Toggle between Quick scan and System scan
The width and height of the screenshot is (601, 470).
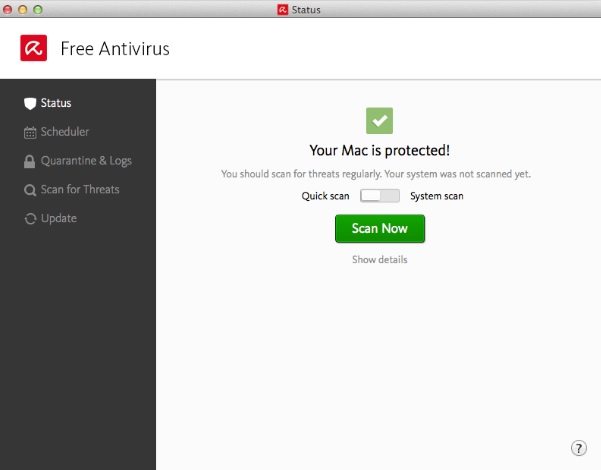380,196
